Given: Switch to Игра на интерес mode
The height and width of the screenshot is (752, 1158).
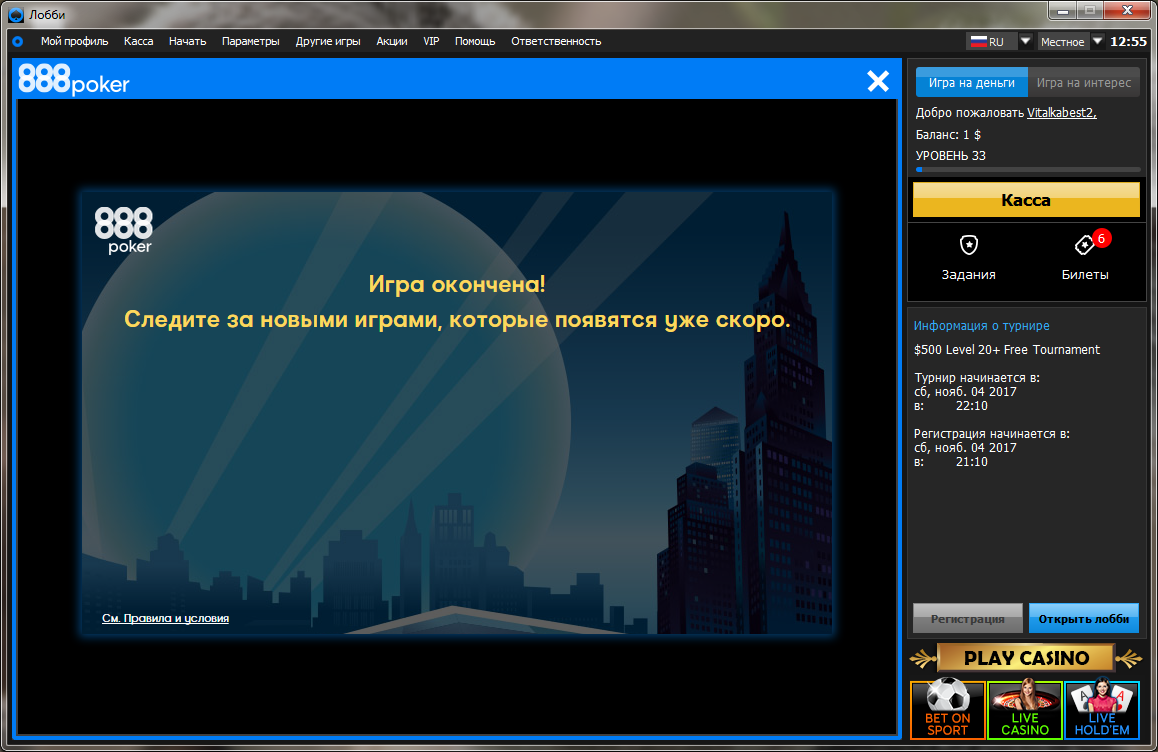Looking at the screenshot, I should coord(1083,83).
